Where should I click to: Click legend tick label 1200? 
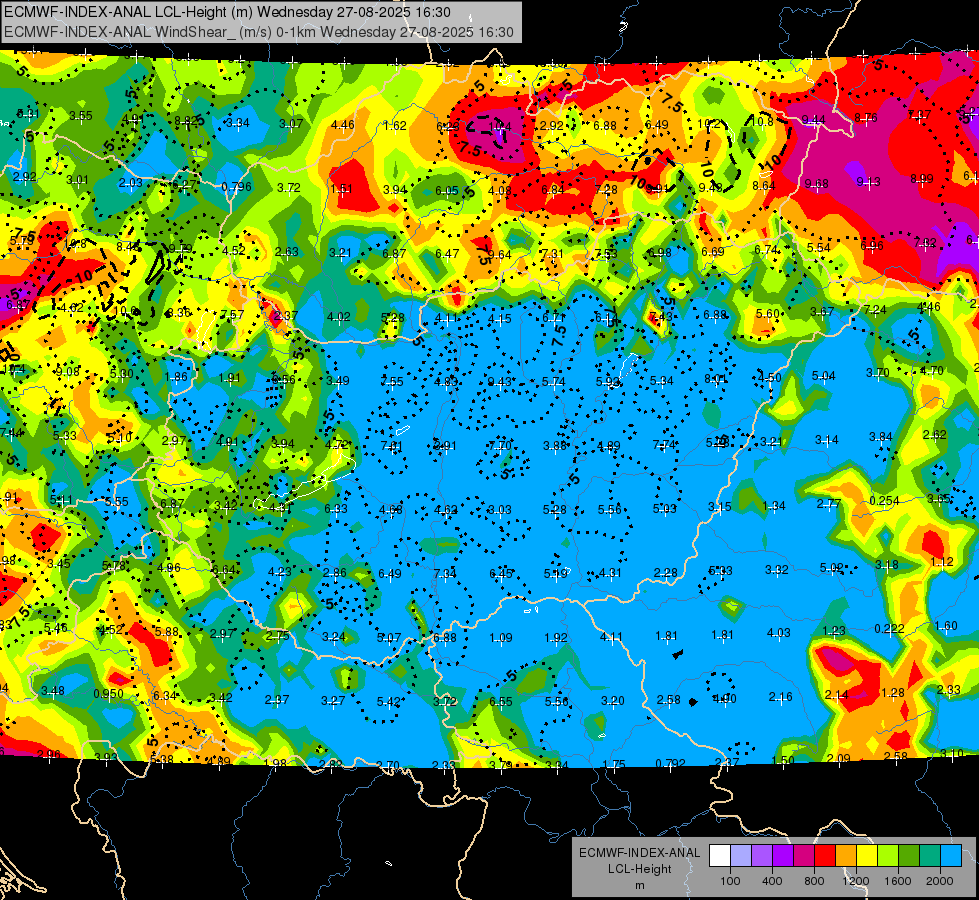[856, 881]
